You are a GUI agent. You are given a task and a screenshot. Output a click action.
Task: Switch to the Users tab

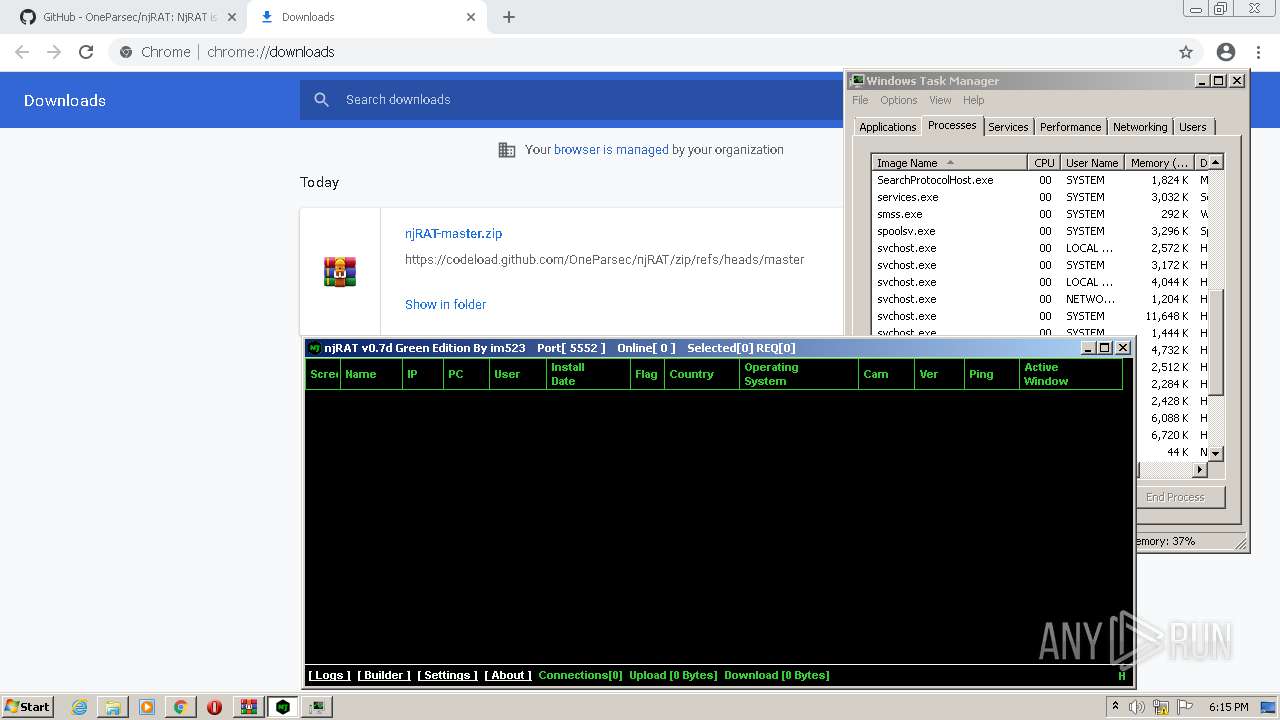pos(1193,127)
